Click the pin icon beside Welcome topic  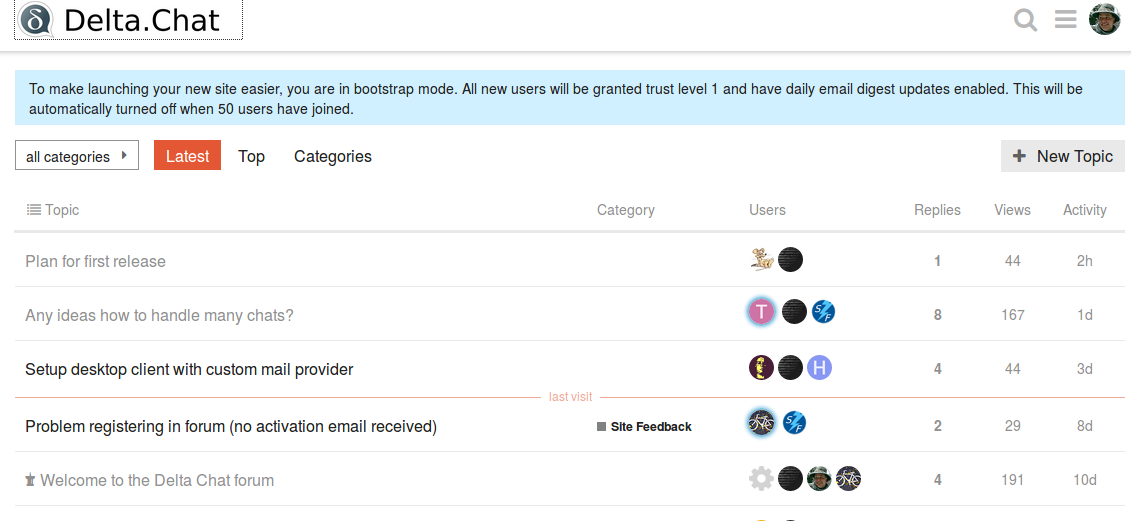[31, 481]
